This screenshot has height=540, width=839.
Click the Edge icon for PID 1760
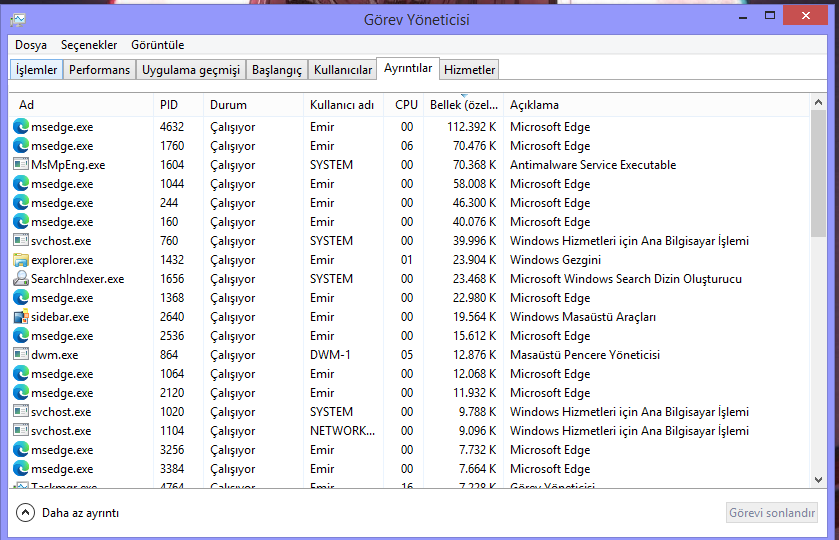20,146
